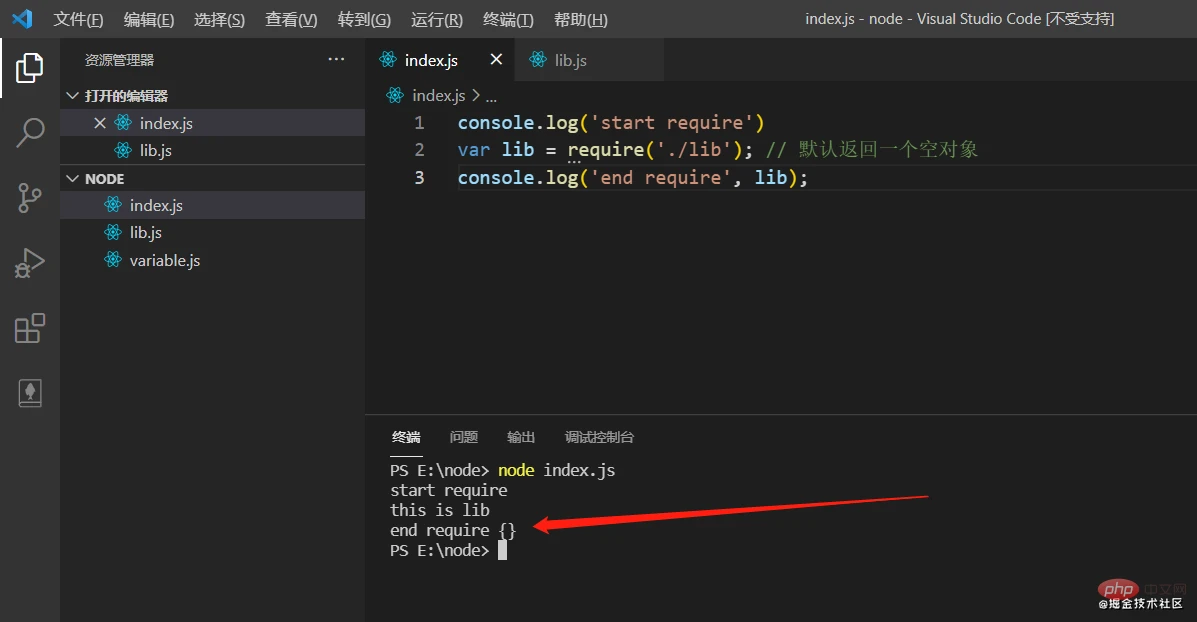Expand the index.js breadcrumb chevron

point(476,95)
